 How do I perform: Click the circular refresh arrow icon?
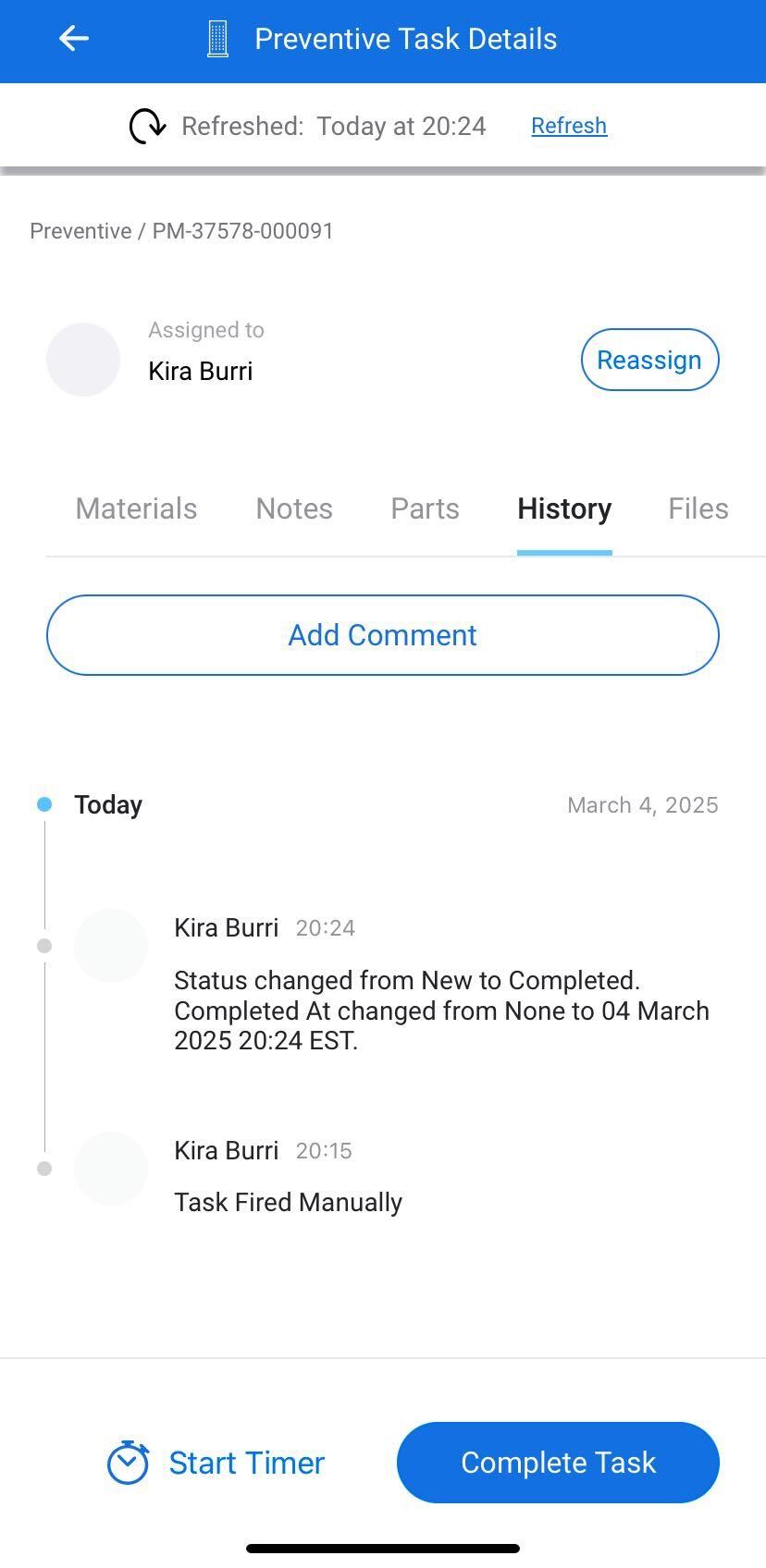pos(147,126)
